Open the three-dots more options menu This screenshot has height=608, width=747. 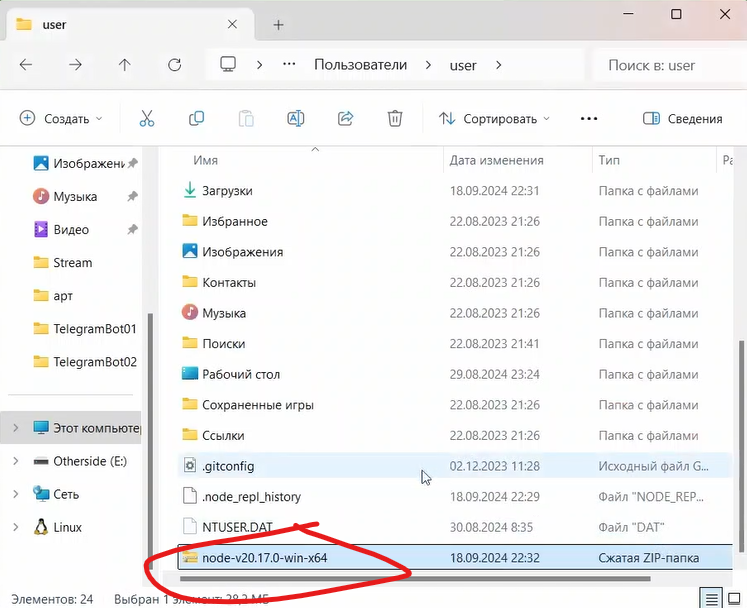[x=591, y=119]
